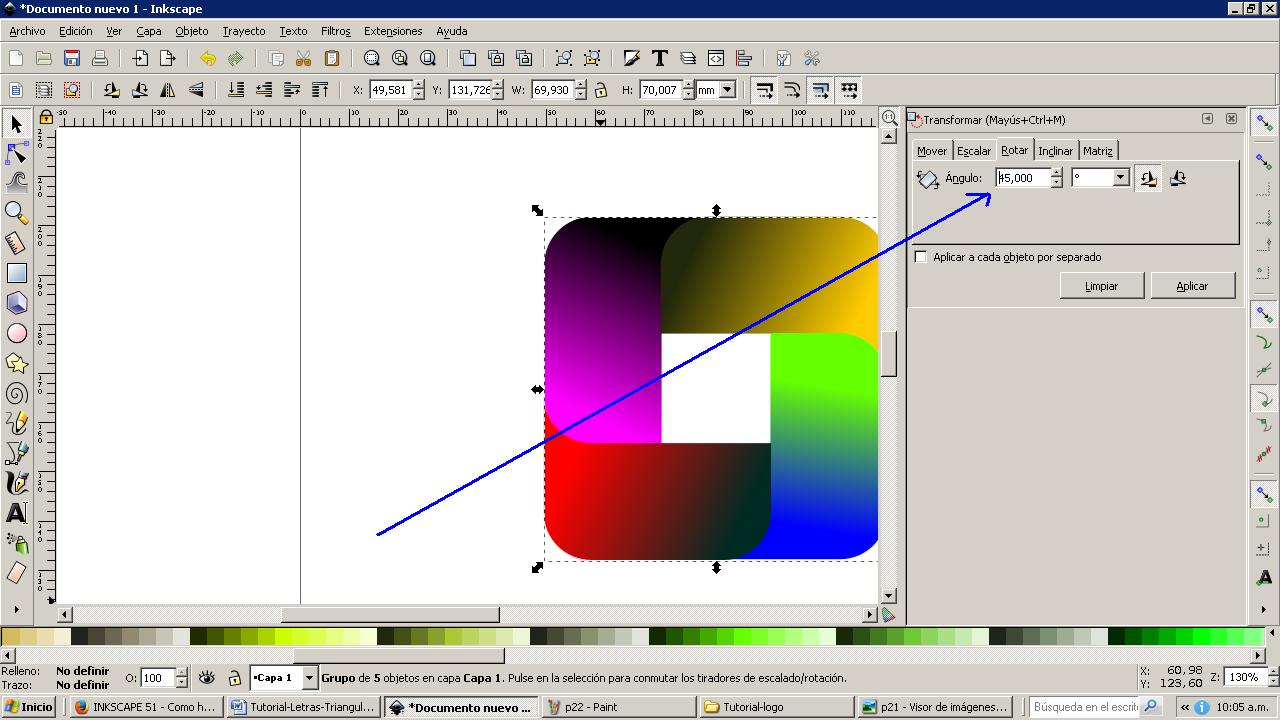
Task: Toggle move gradients with object button
Action: [x=821, y=90]
